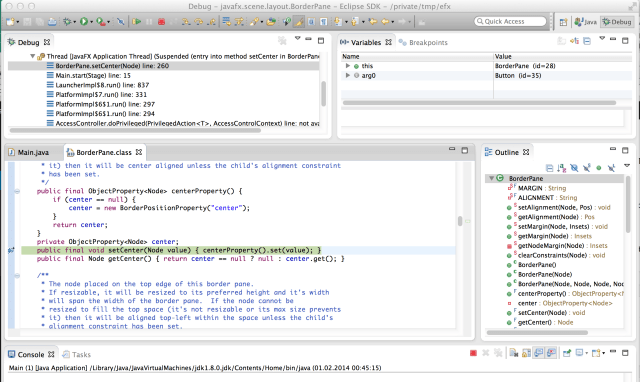Viewport: 640px width, 382px height.
Task: Toggle Skip All Breakpoints in toolbar
Action: tap(120, 22)
